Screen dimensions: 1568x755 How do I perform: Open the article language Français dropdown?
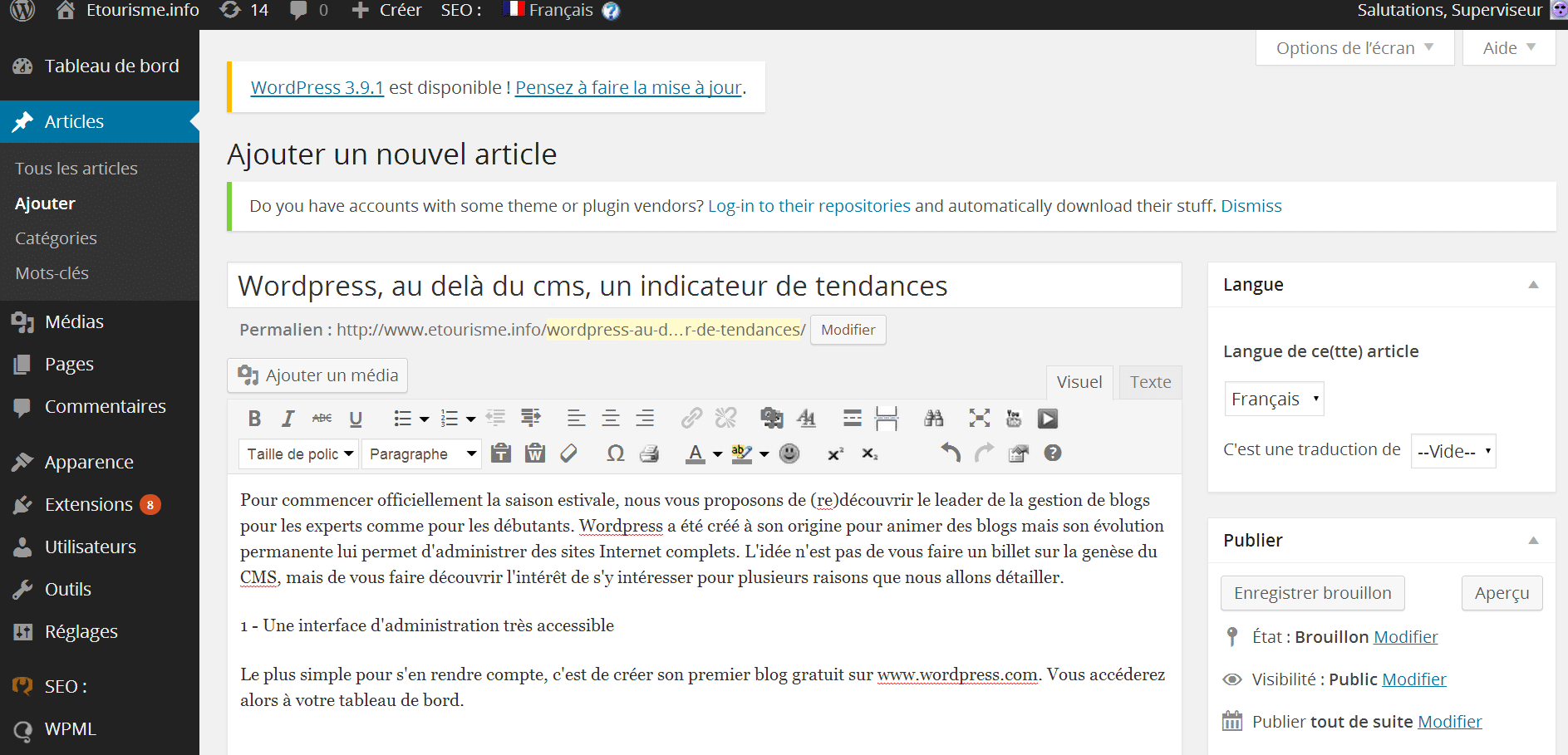1274,399
